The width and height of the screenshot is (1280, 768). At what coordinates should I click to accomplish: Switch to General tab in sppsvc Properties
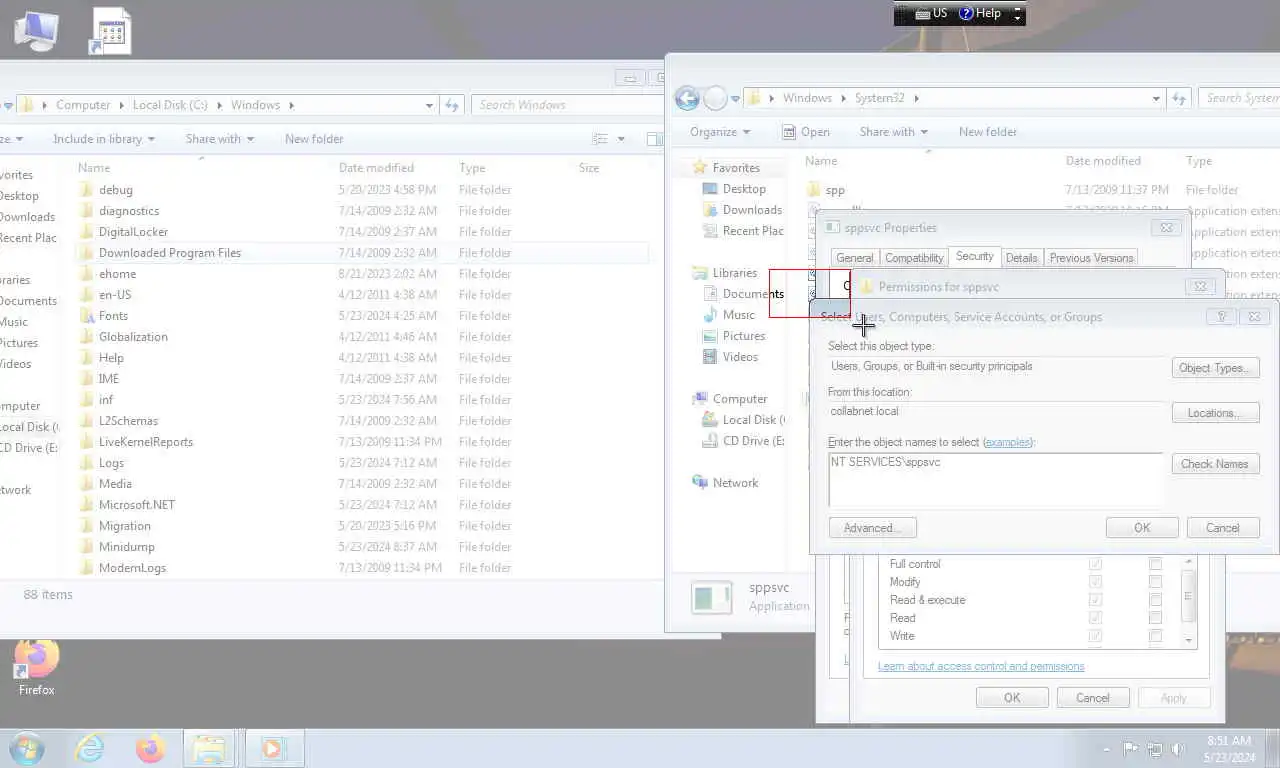(854, 258)
